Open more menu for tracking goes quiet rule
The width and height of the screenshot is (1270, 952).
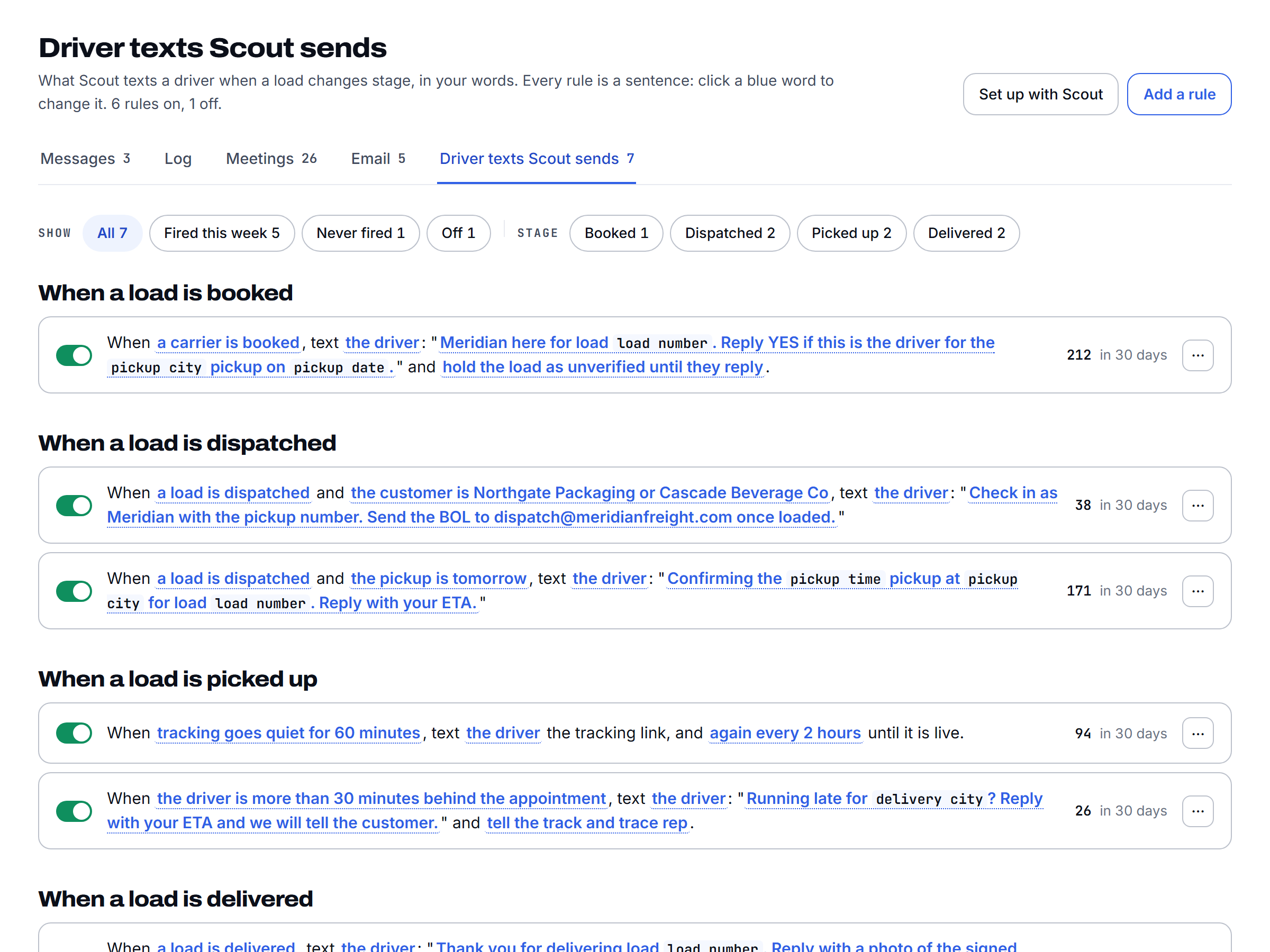click(x=1197, y=733)
